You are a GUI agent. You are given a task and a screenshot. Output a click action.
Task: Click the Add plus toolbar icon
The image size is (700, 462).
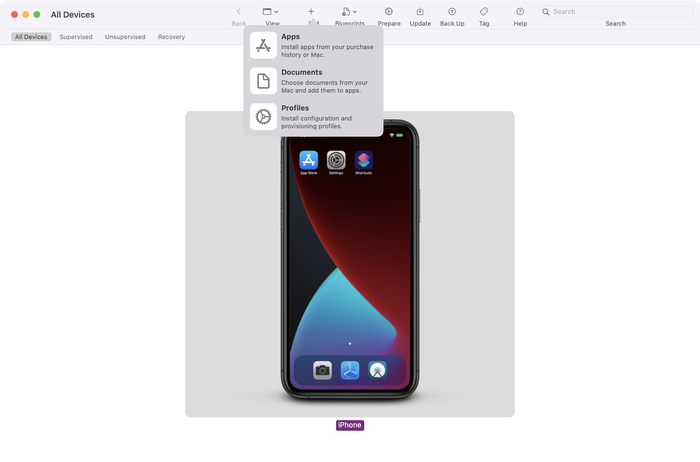click(x=311, y=12)
